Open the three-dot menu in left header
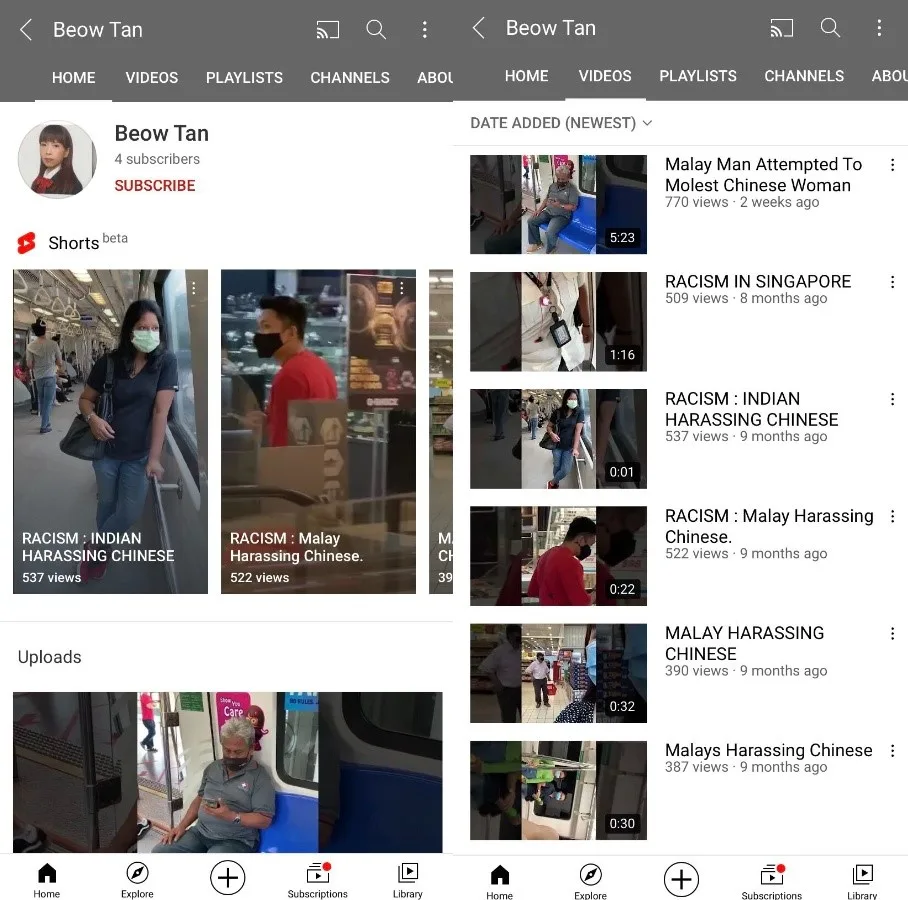Screen dimensions: 908x900 click(x=424, y=30)
